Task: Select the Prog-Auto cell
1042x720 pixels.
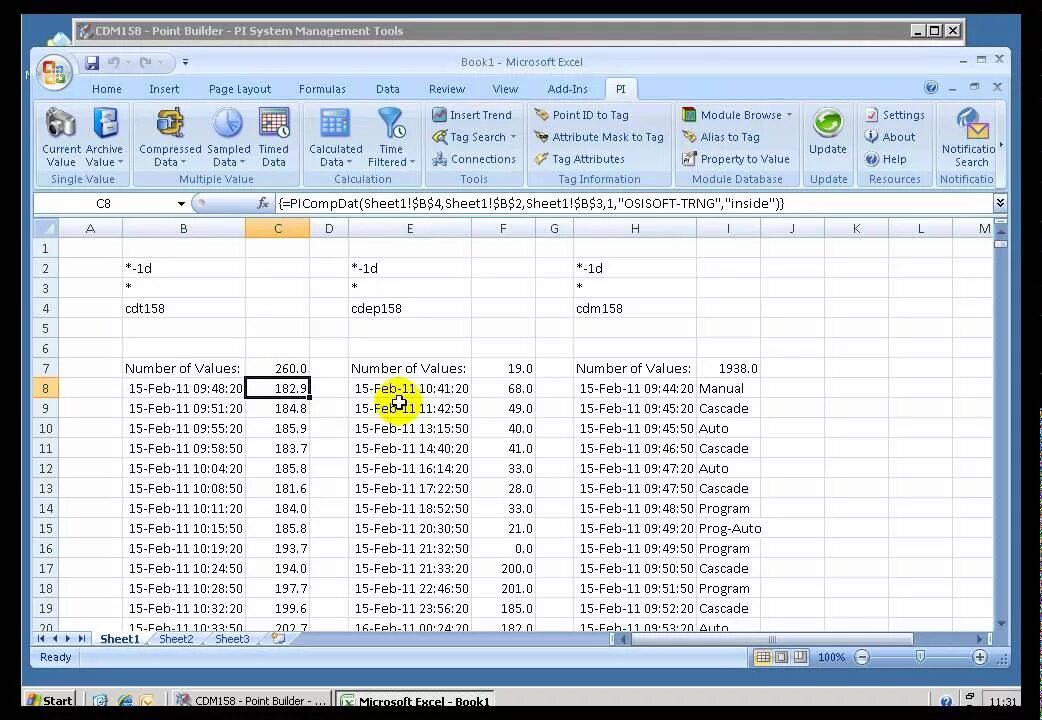Action: click(728, 529)
